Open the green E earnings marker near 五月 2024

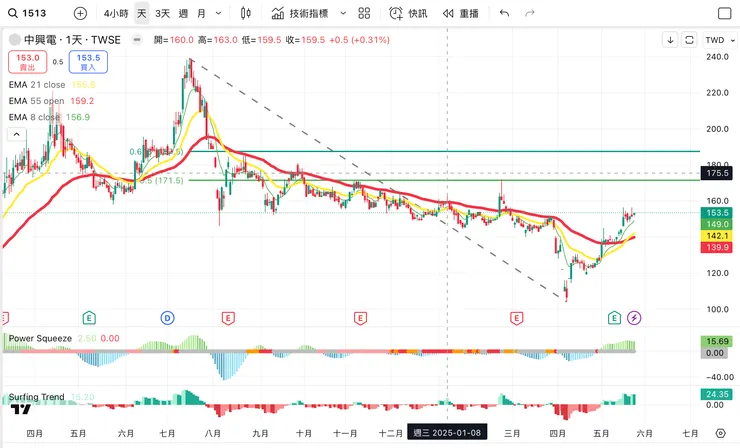(89, 318)
